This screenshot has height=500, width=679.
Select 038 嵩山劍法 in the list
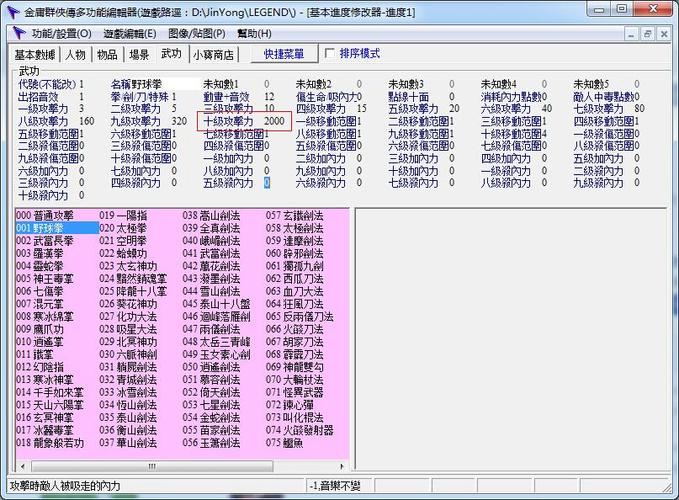pyautogui.click(x=211, y=215)
